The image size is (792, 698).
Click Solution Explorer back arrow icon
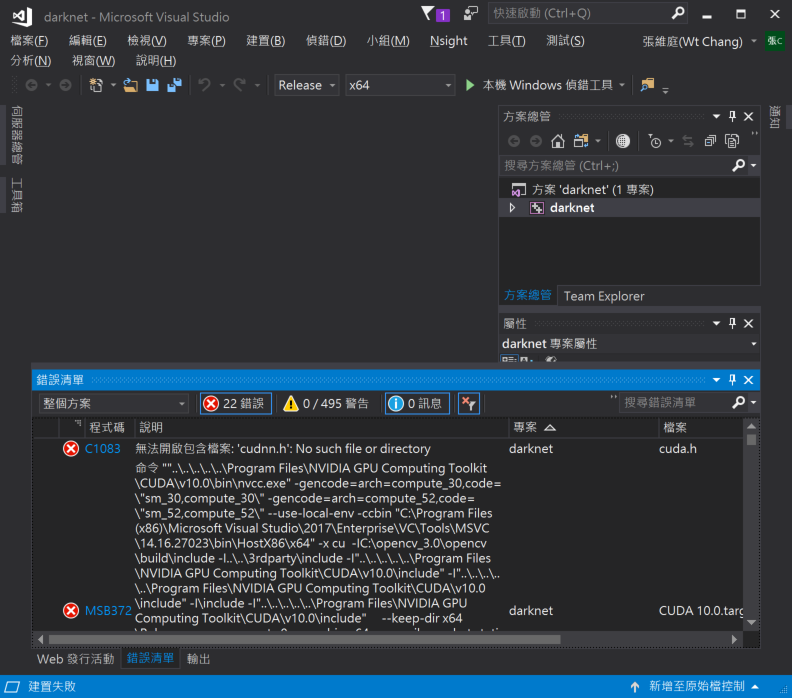click(514, 141)
